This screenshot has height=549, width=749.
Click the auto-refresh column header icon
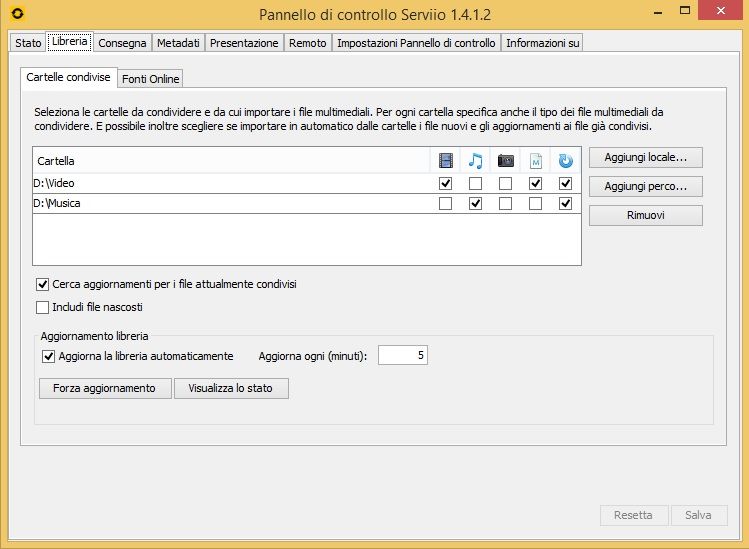(566, 161)
